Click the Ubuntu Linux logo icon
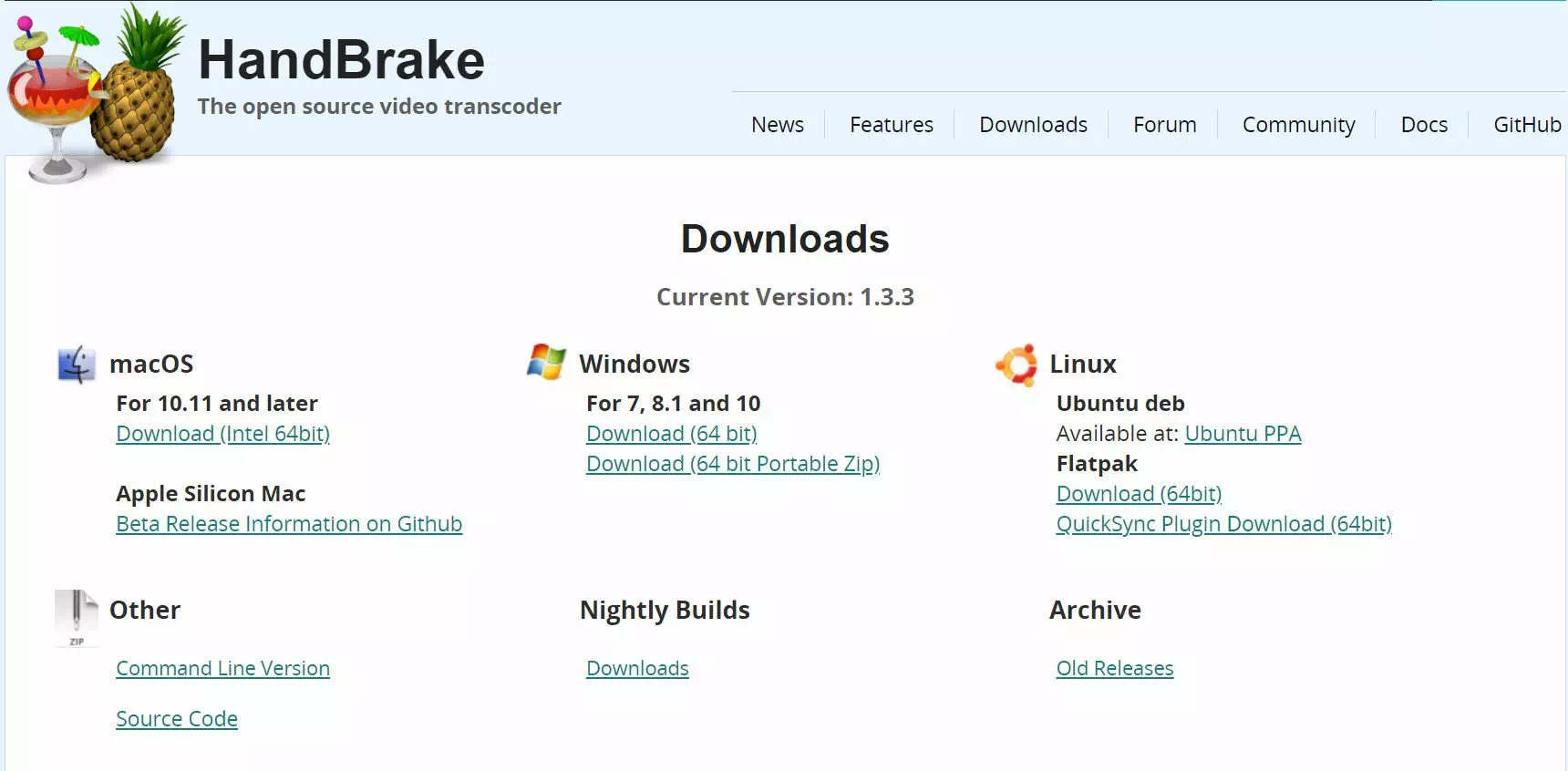Image resolution: width=1568 pixels, height=771 pixels. (1016, 365)
